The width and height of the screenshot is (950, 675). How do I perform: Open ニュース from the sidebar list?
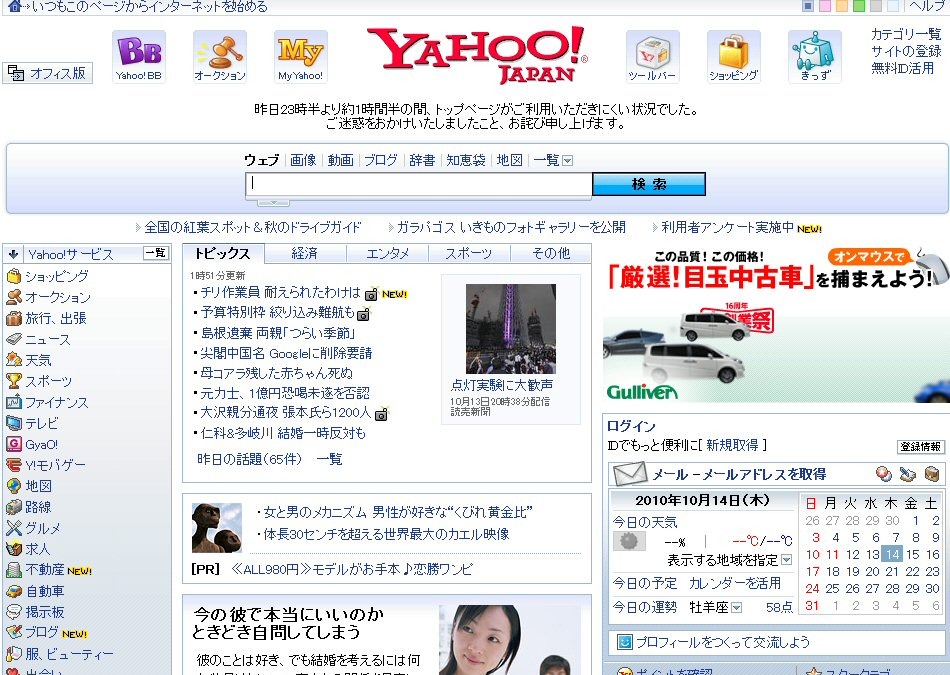pyautogui.click(x=47, y=339)
